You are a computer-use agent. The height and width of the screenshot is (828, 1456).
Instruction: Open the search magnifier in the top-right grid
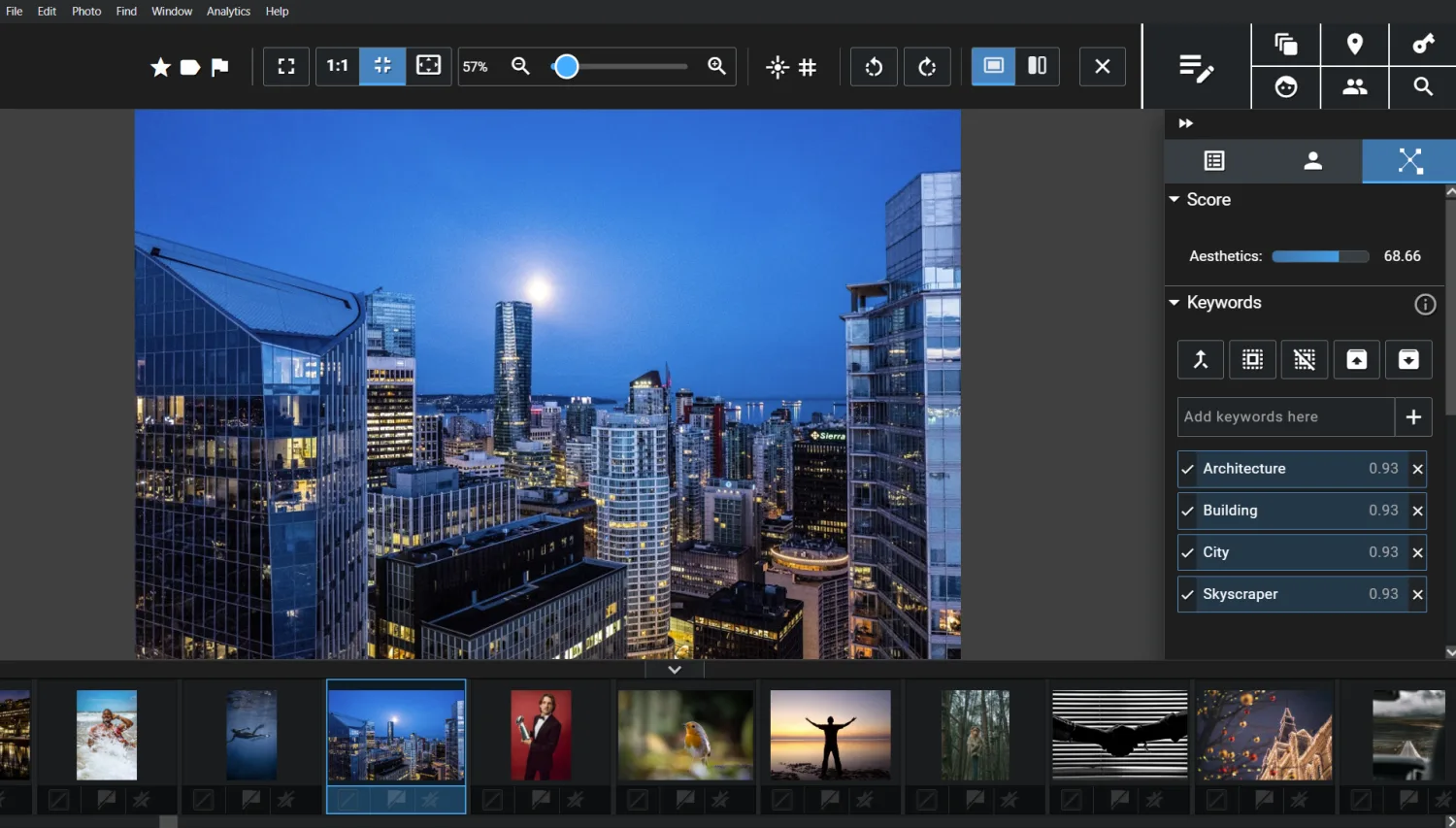(1423, 87)
